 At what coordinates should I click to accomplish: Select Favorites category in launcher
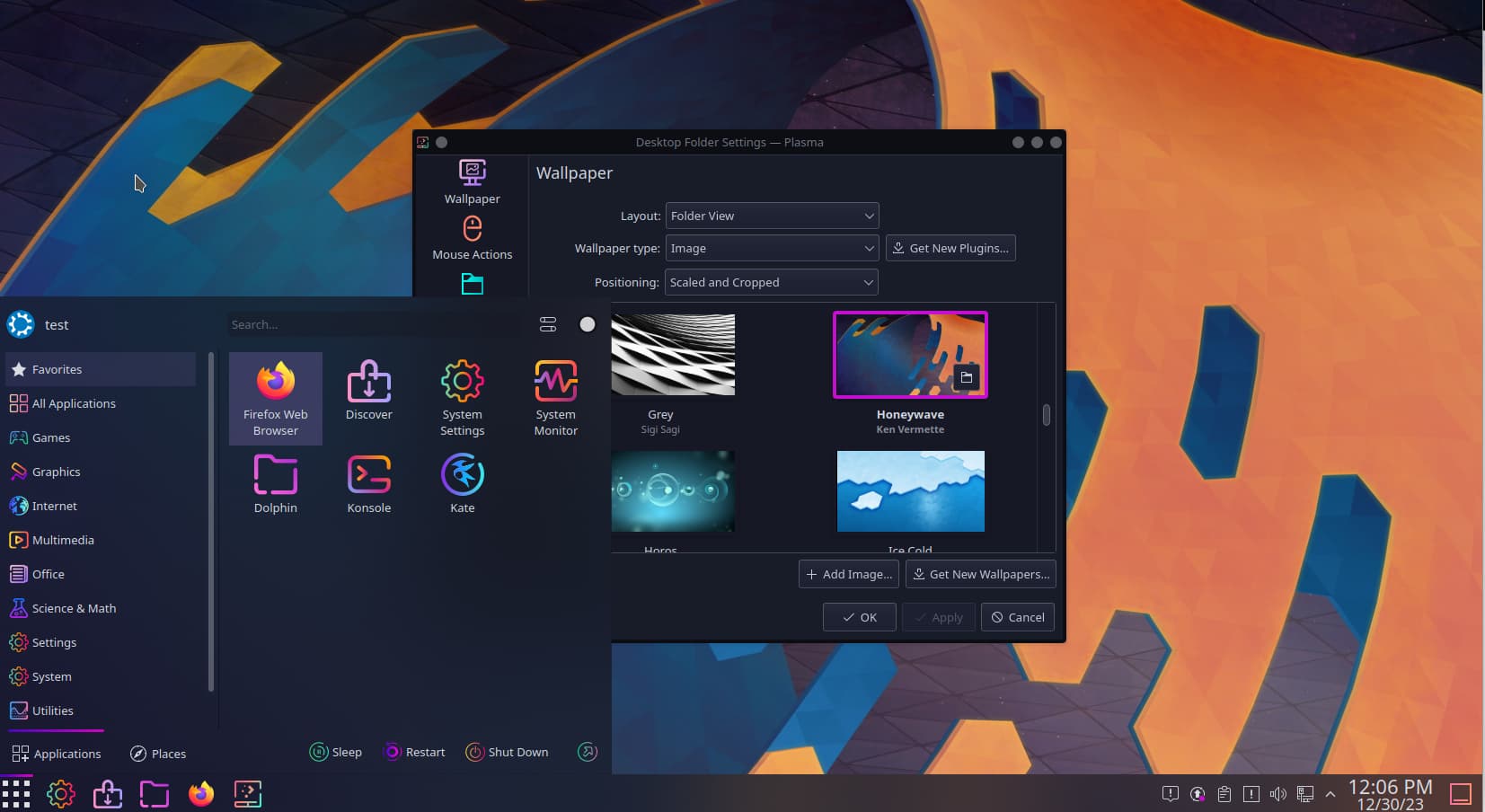[101, 369]
